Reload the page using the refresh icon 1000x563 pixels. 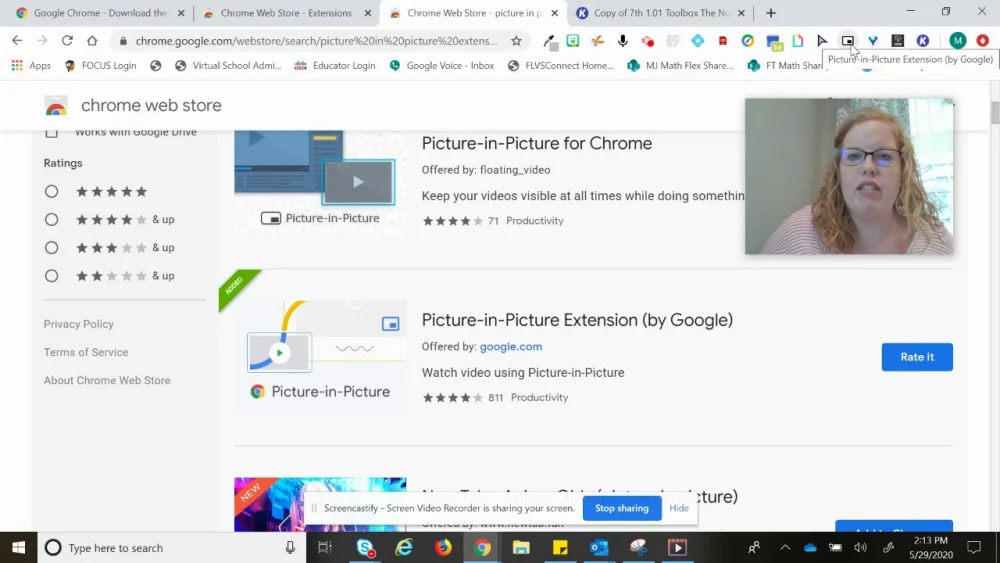(x=67, y=41)
